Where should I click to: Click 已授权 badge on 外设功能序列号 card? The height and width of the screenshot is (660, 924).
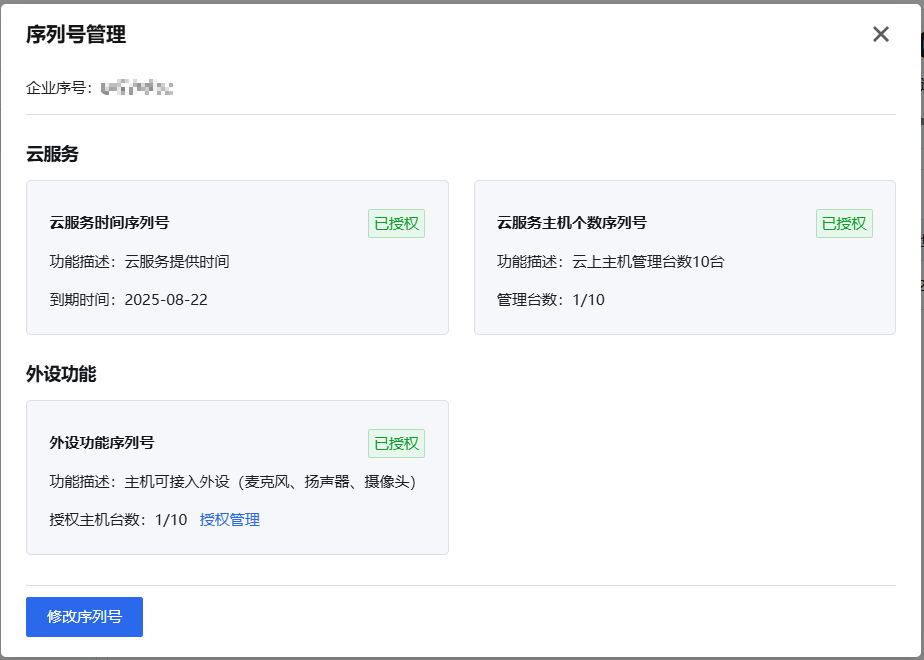[396, 444]
